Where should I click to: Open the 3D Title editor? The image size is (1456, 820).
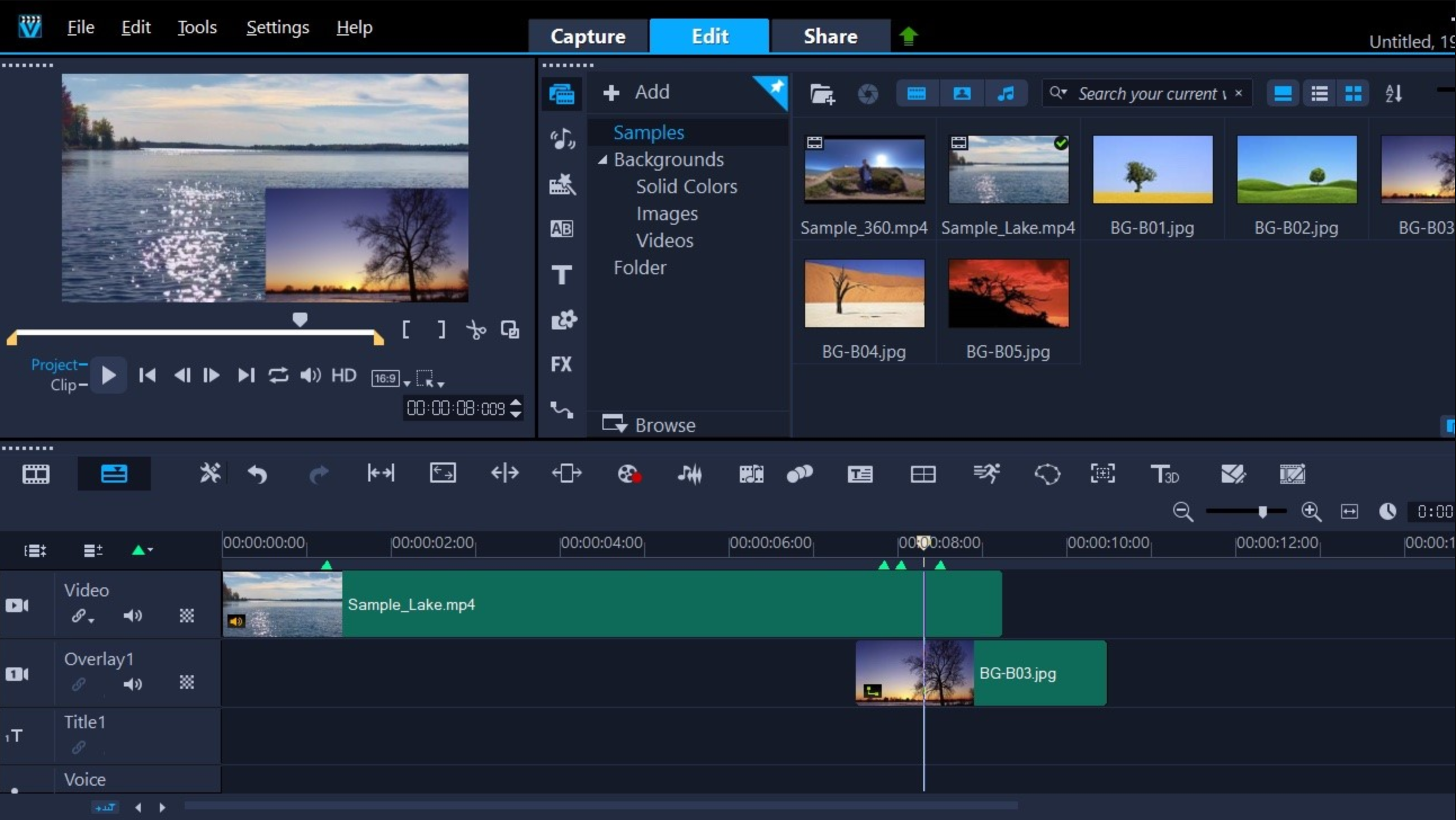(1165, 474)
